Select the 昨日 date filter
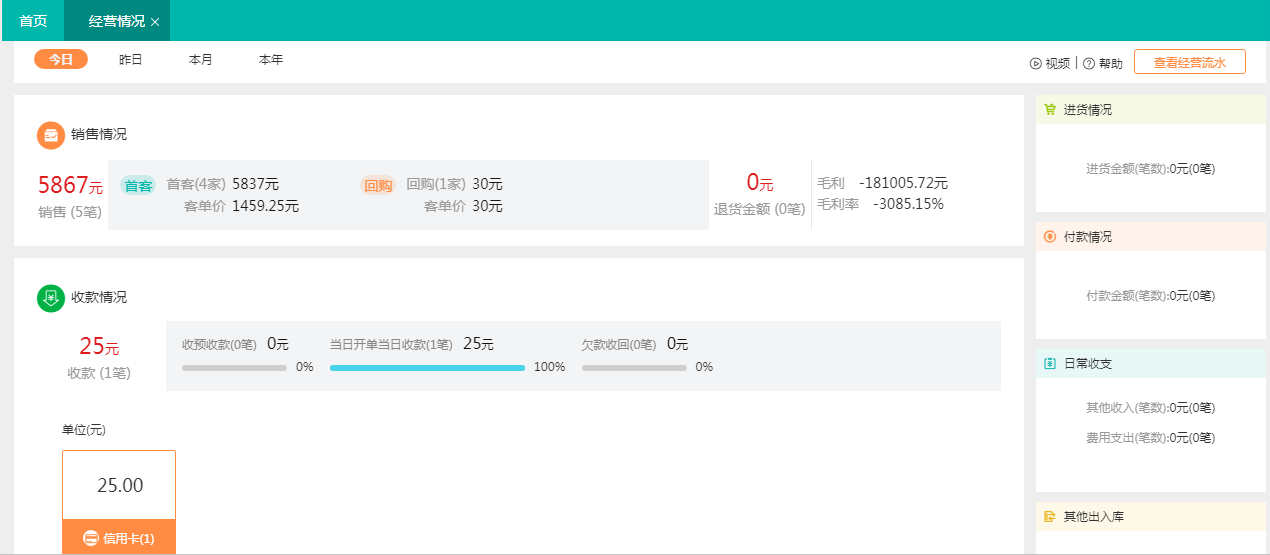Screen dimensions: 1270x555 click(131, 60)
